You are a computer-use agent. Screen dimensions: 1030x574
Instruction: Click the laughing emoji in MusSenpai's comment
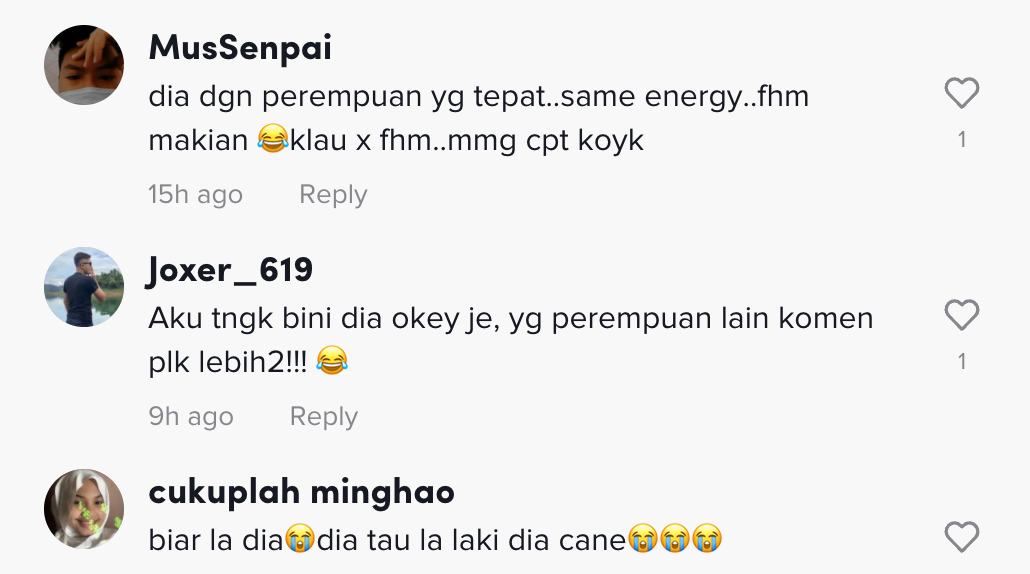pyautogui.click(x=271, y=140)
